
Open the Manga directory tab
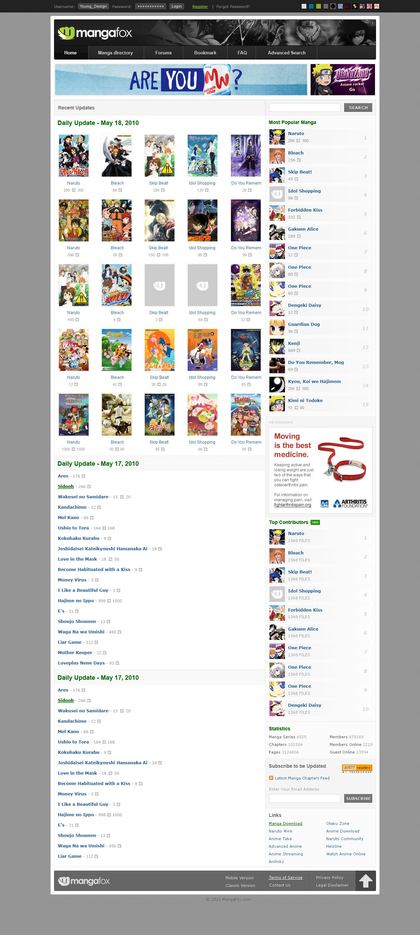[x=115, y=52]
